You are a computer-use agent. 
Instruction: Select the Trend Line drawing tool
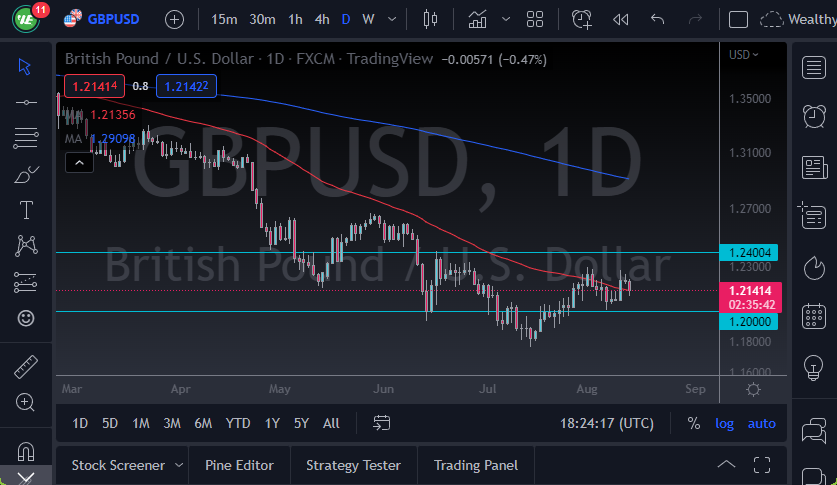coord(26,101)
